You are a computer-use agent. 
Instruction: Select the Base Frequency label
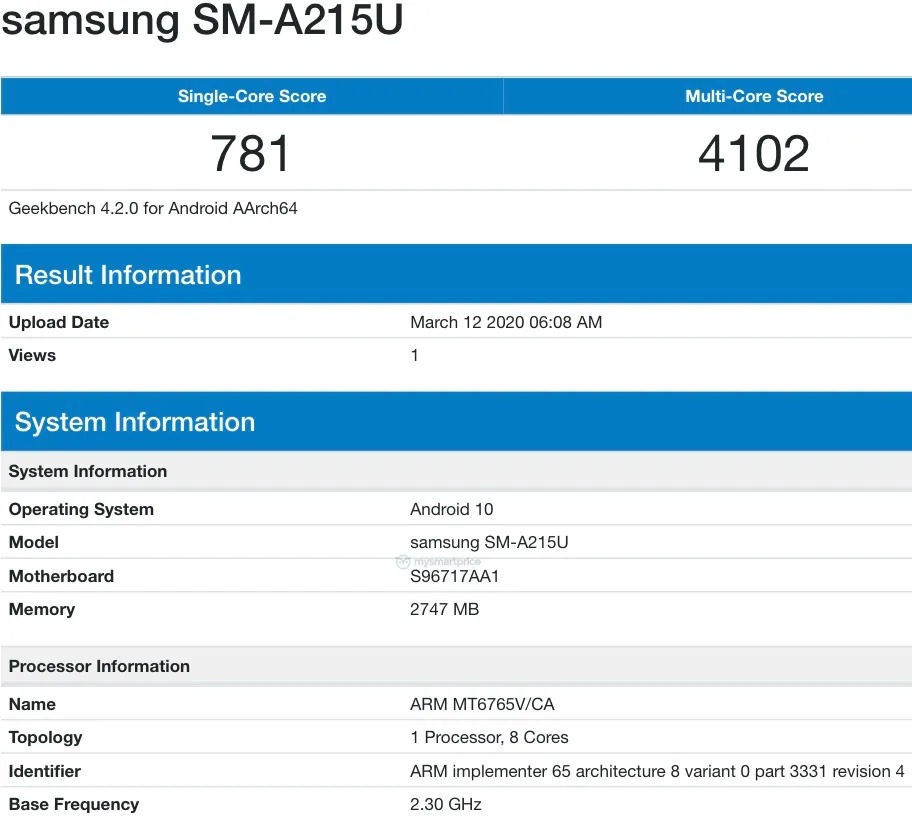pos(74,804)
